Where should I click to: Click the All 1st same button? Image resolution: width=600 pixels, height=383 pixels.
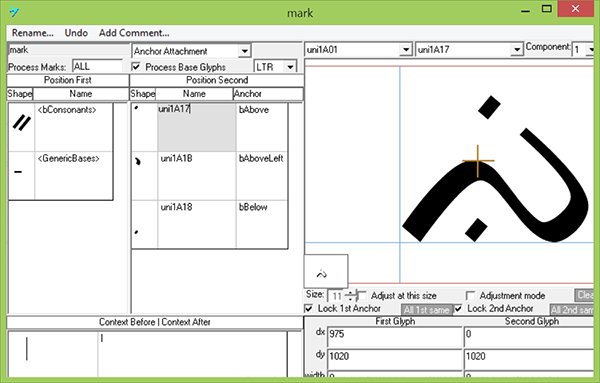point(427,310)
